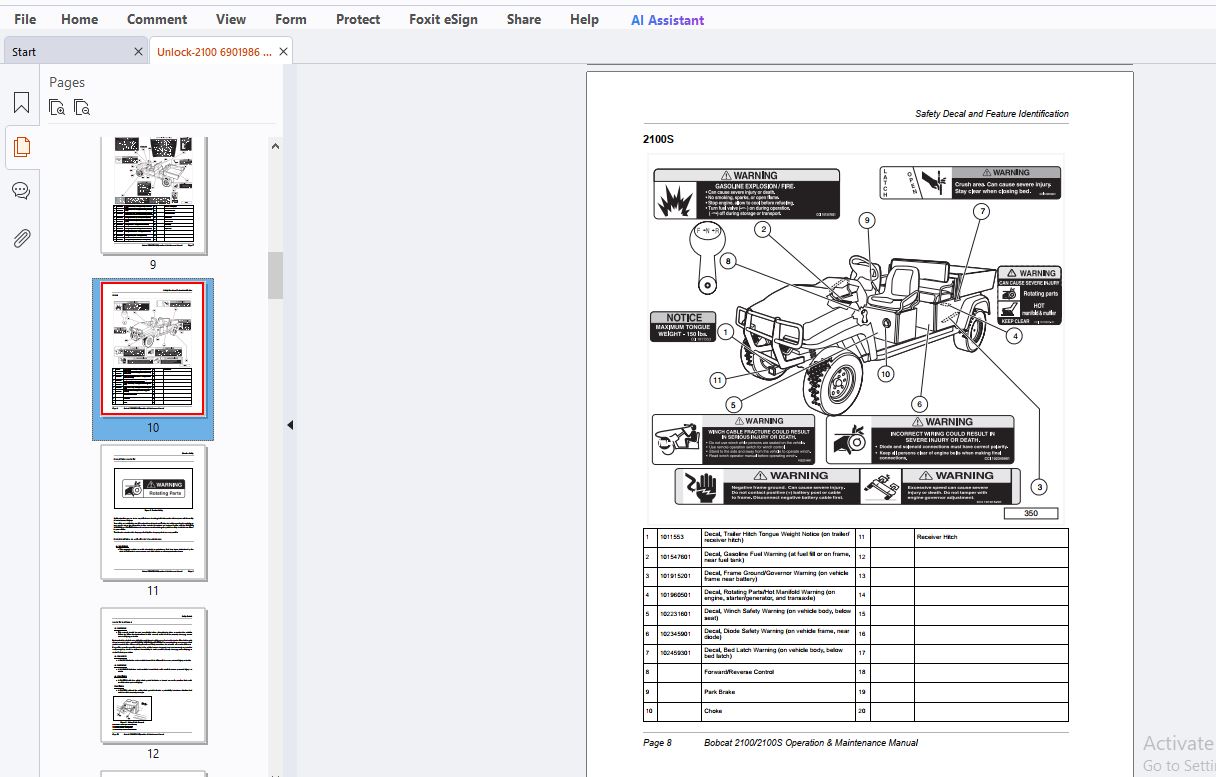
Task: Click the thumbnail panel scroll-up arrow
Action: coord(275,145)
